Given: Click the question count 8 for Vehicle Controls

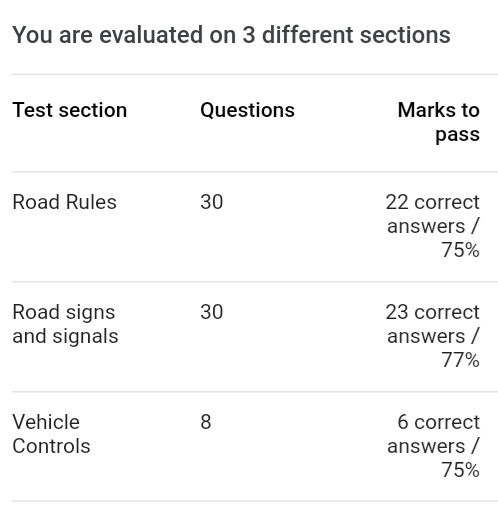Looking at the screenshot, I should click(206, 422).
